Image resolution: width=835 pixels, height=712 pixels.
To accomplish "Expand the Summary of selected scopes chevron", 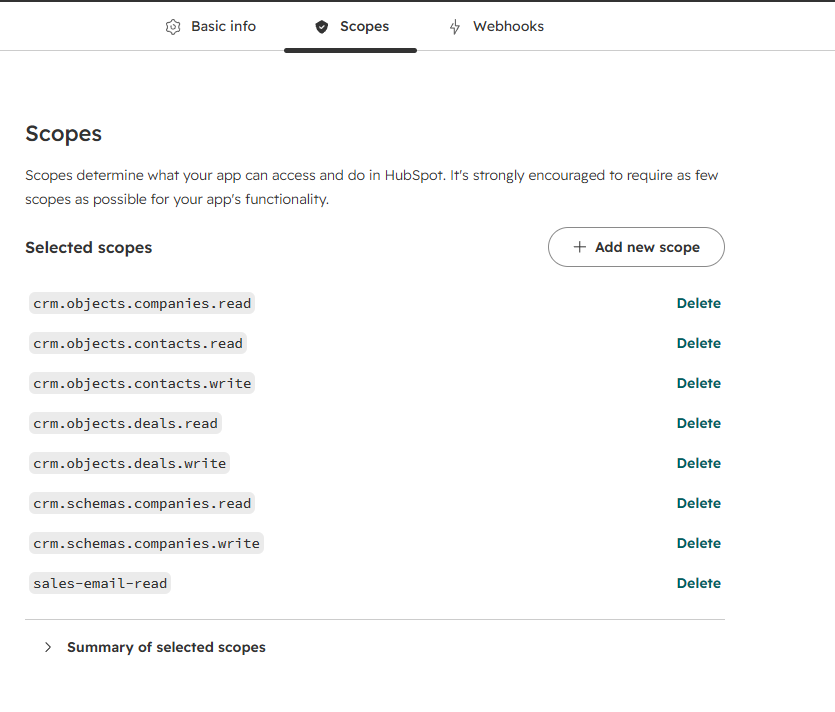I will [48, 647].
